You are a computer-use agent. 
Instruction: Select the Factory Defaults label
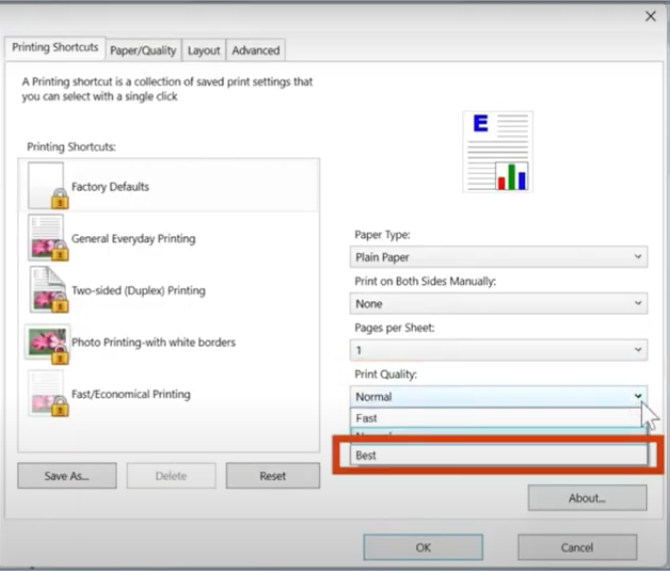(110, 187)
